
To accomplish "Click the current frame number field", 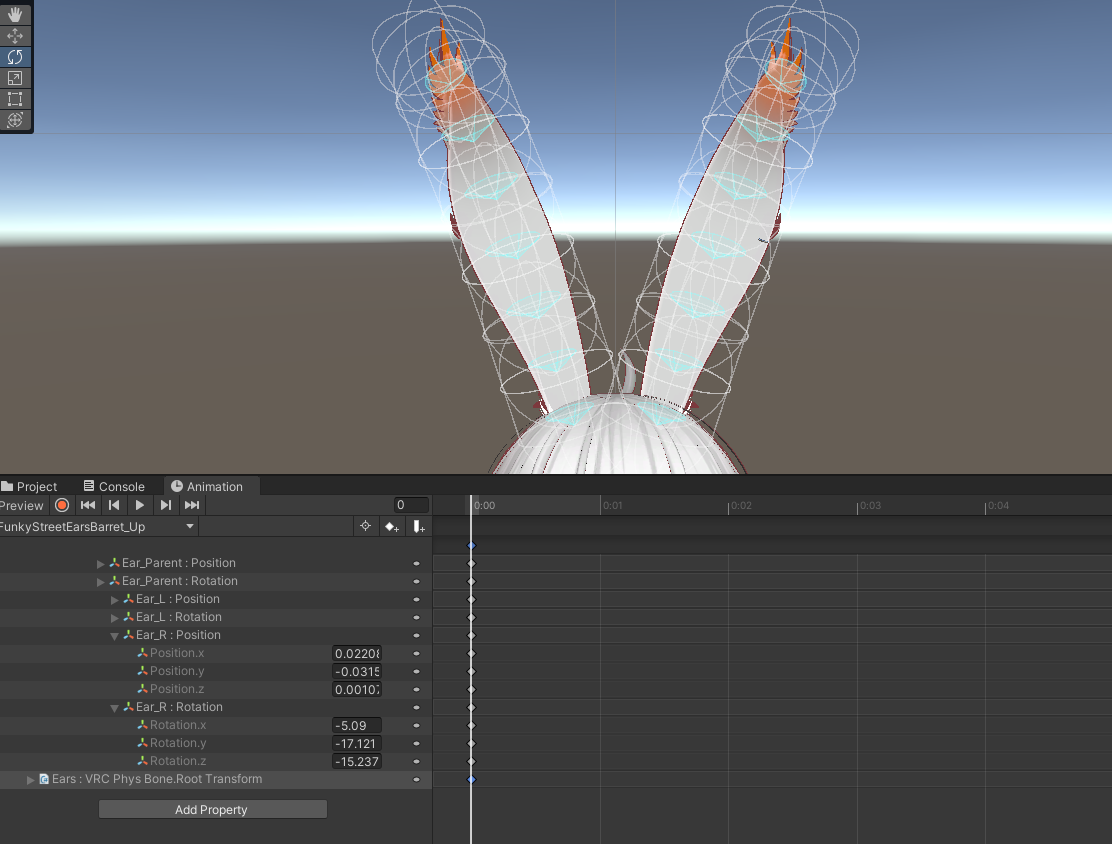I will pyautogui.click(x=411, y=505).
